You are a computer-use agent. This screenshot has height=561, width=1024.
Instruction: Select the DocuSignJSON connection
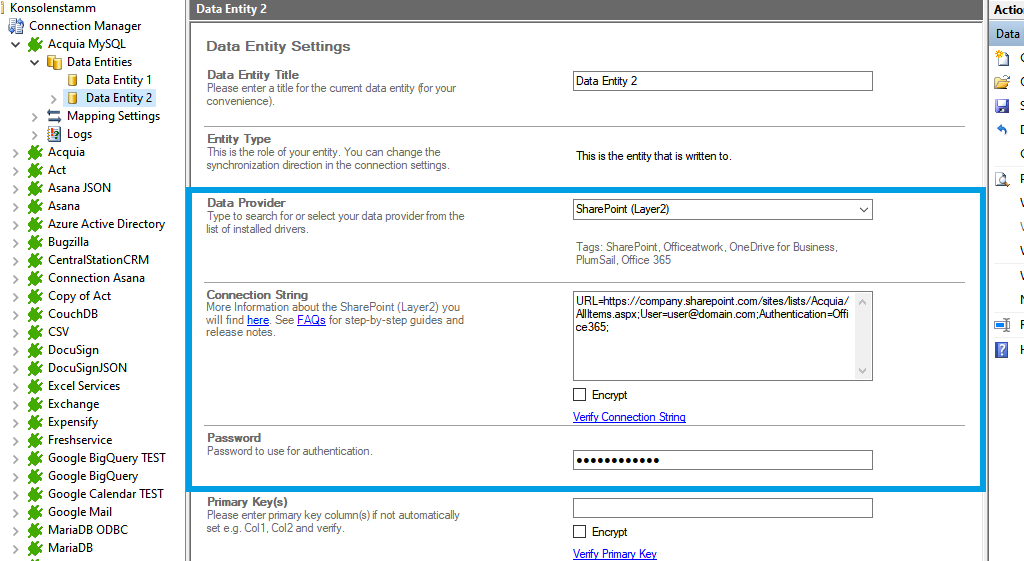point(87,368)
